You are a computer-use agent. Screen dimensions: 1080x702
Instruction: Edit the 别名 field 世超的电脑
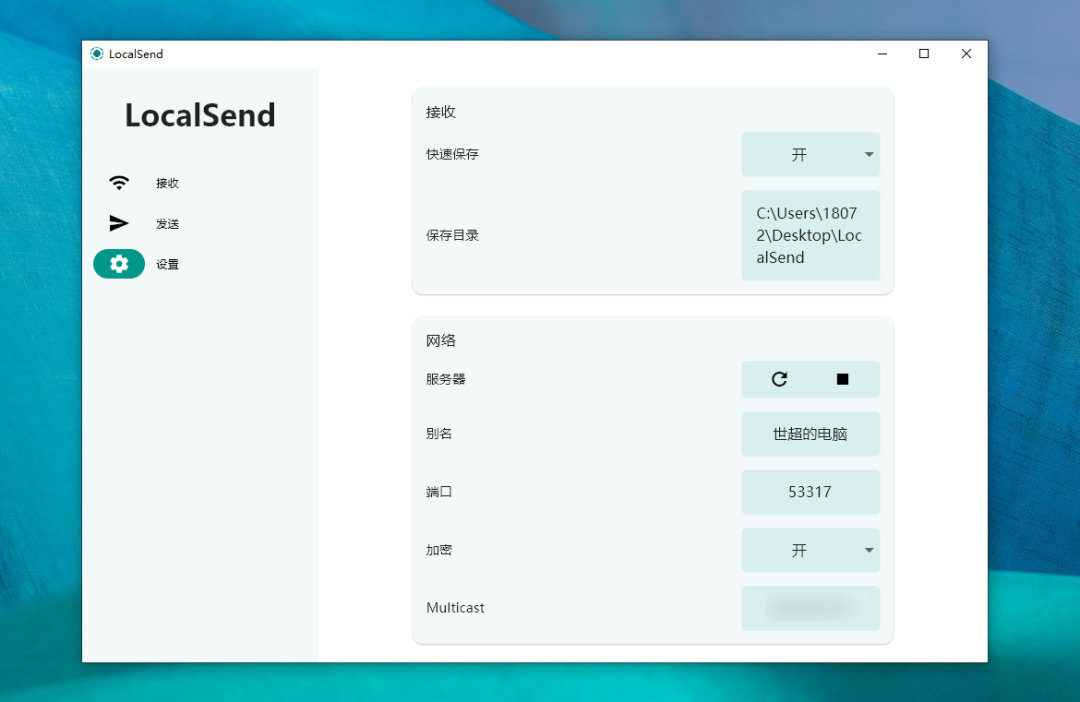(811, 434)
